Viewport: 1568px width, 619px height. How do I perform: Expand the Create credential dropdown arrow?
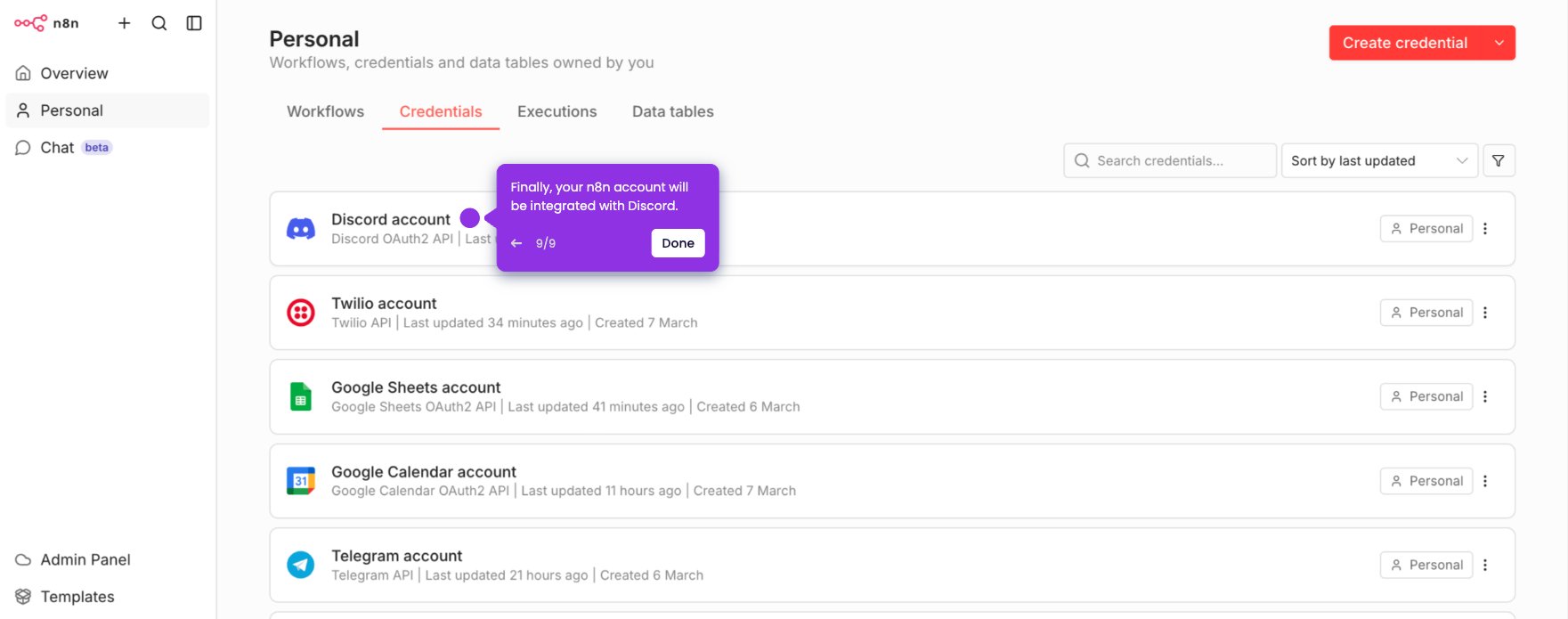pos(1499,43)
